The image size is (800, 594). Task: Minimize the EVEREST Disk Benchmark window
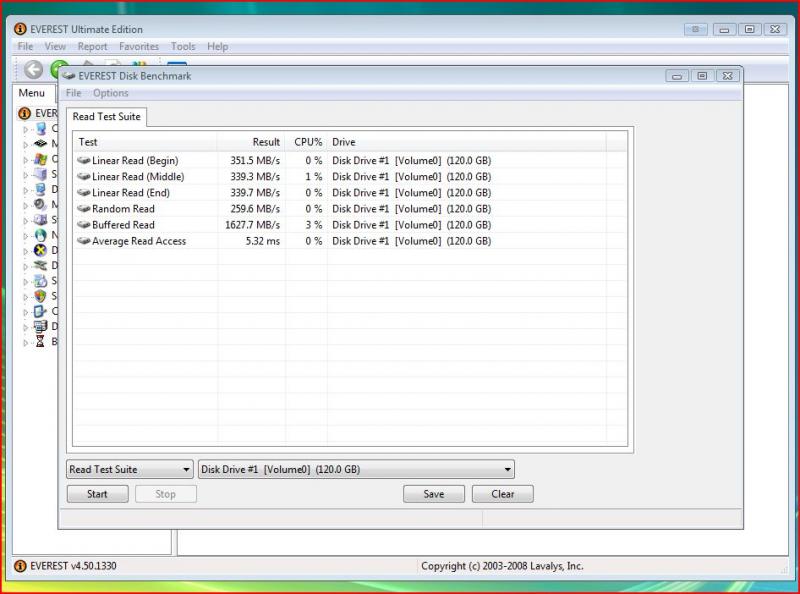[x=677, y=76]
